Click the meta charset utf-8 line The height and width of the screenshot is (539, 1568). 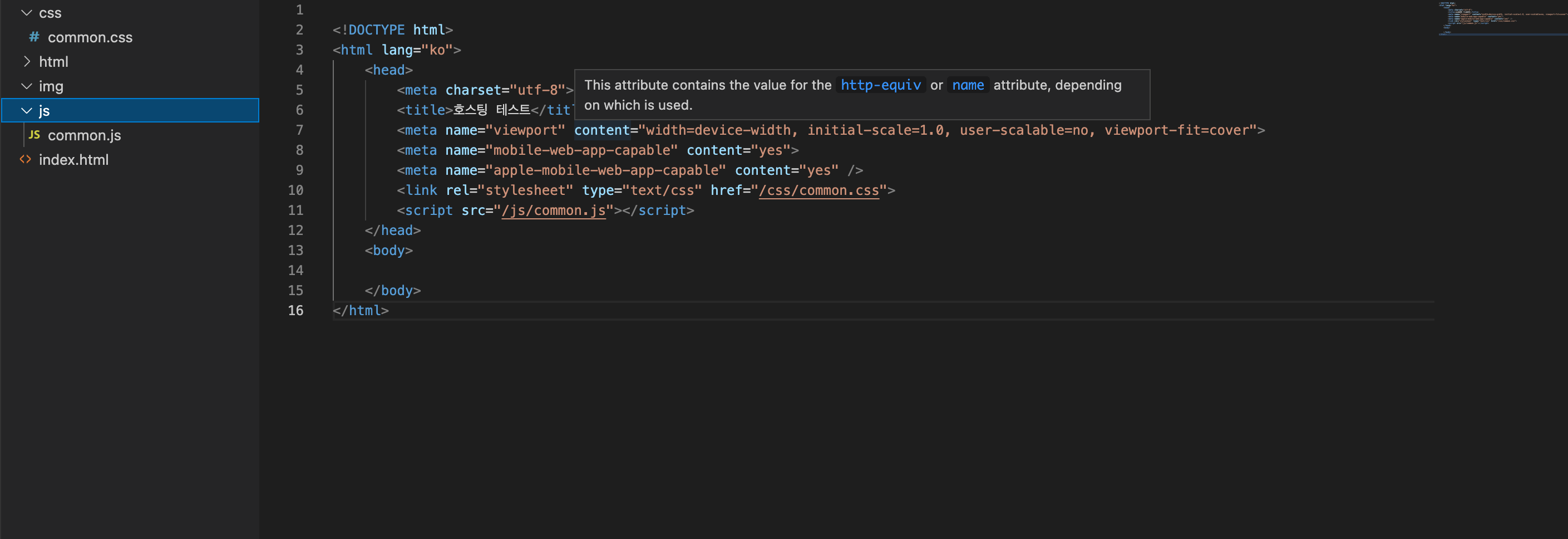[x=485, y=90]
